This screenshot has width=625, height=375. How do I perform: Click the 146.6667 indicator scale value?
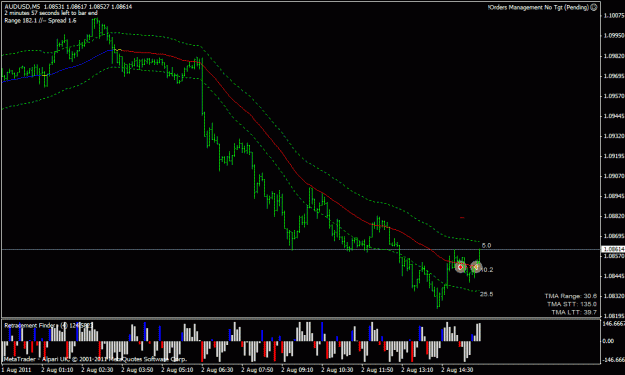click(614, 323)
